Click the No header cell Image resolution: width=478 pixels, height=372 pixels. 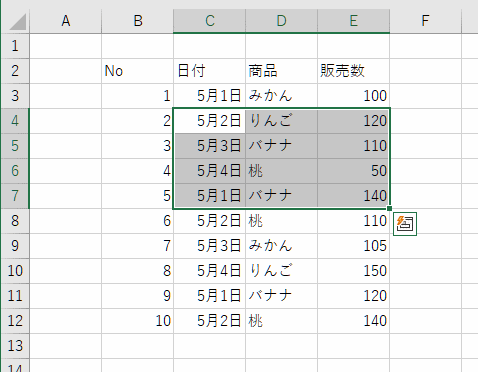pyautogui.click(x=137, y=71)
